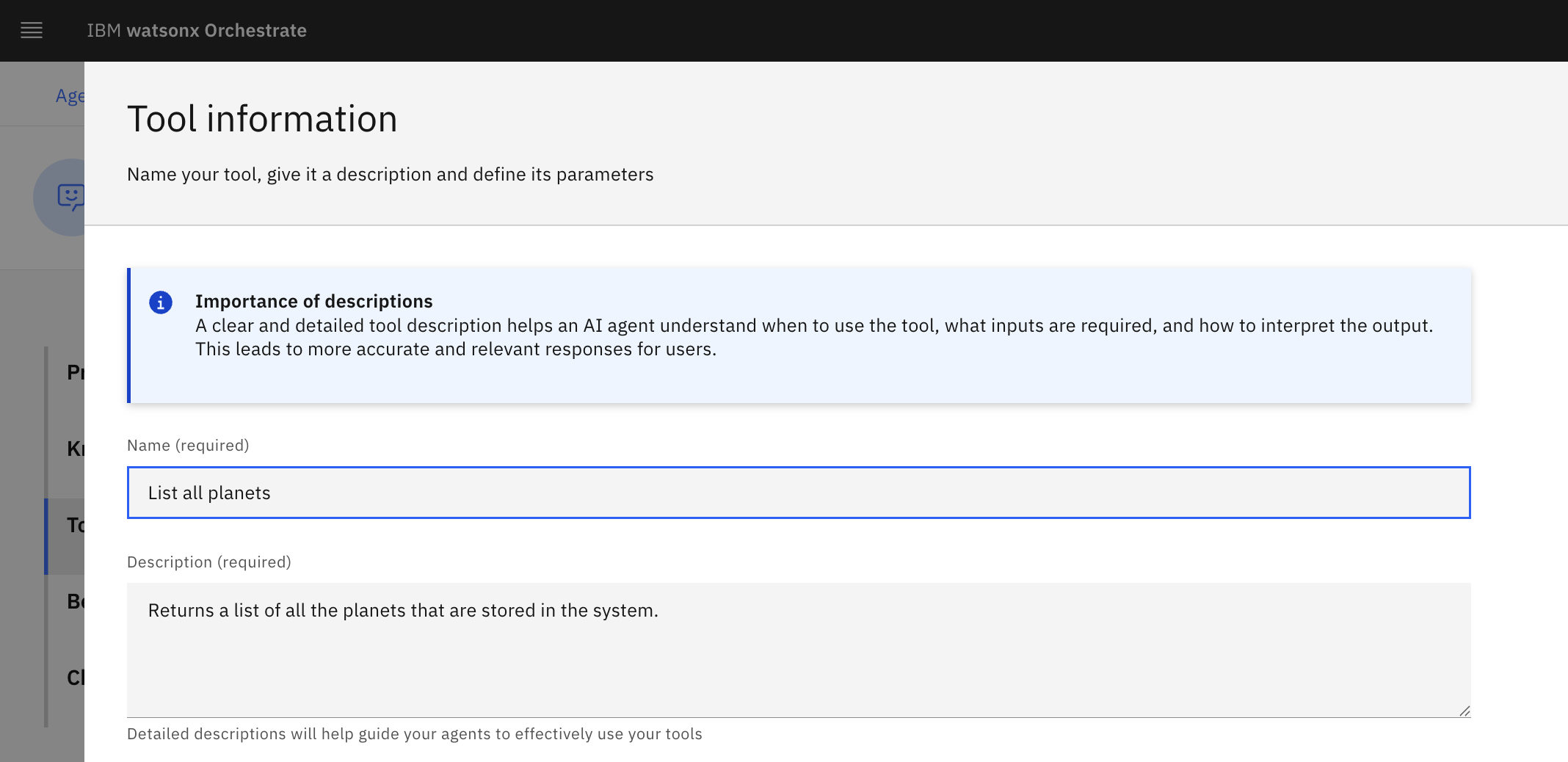Select the highlighted 'To' sidebar item
The image size is (1568, 762).
(x=75, y=525)
